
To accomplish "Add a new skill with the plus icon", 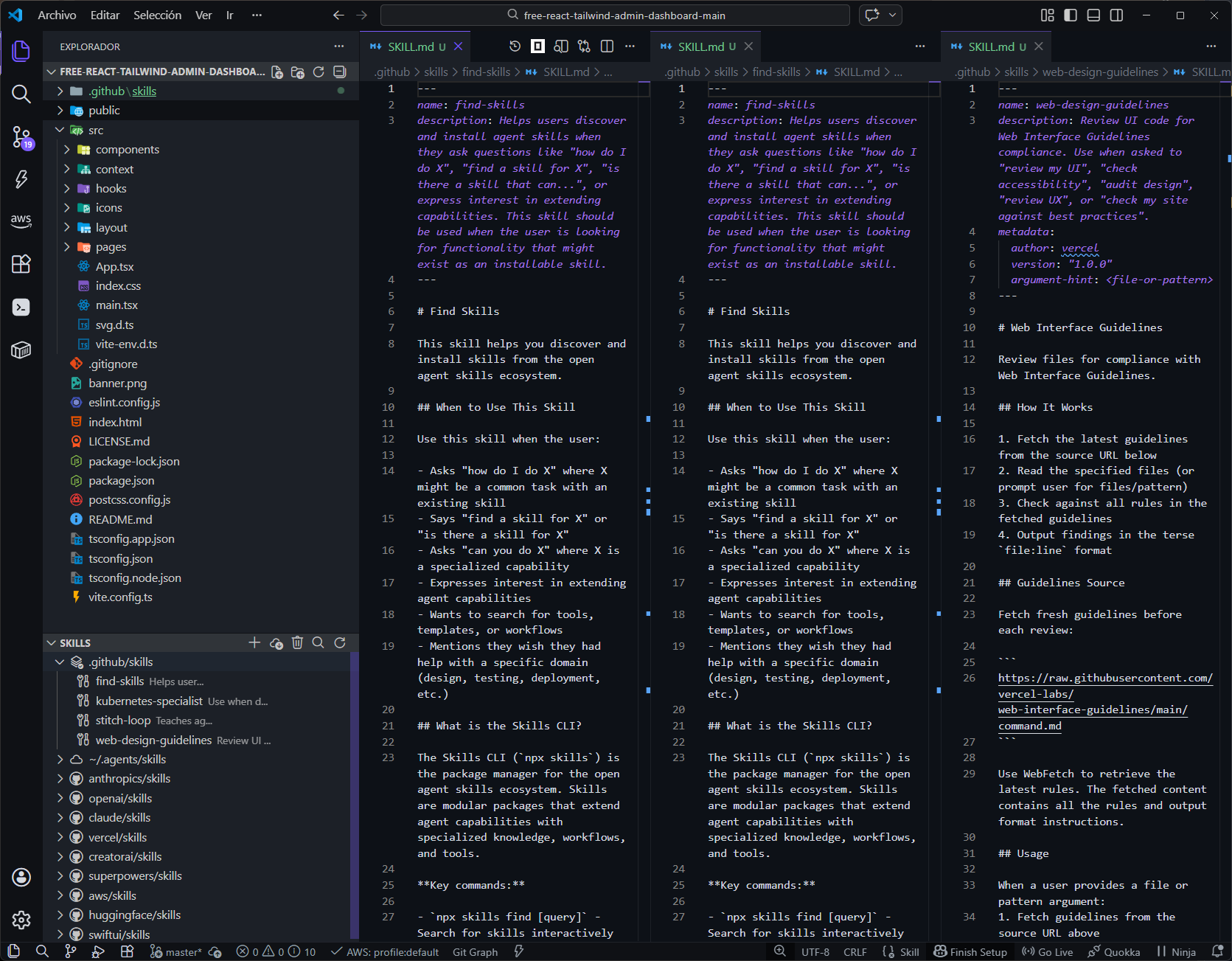I will pyautogui.click(x=254, y=642).
